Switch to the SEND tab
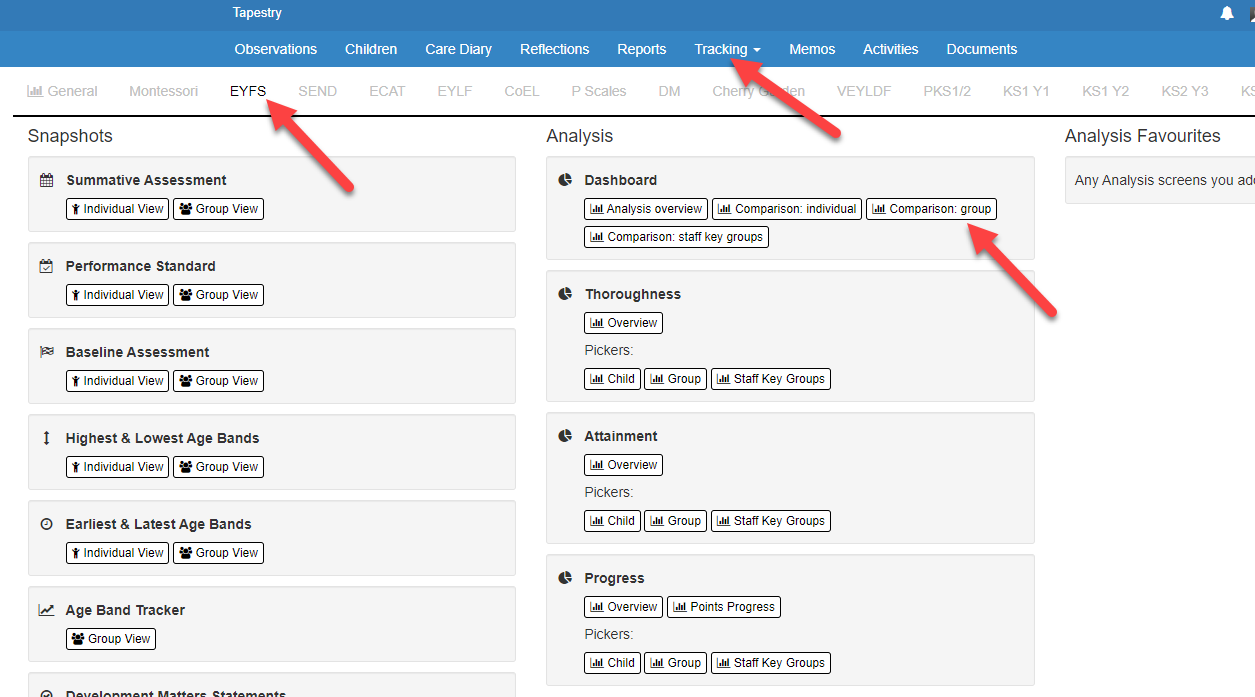This screenshot has width=1255, height=697. click(x=318, y=91)
